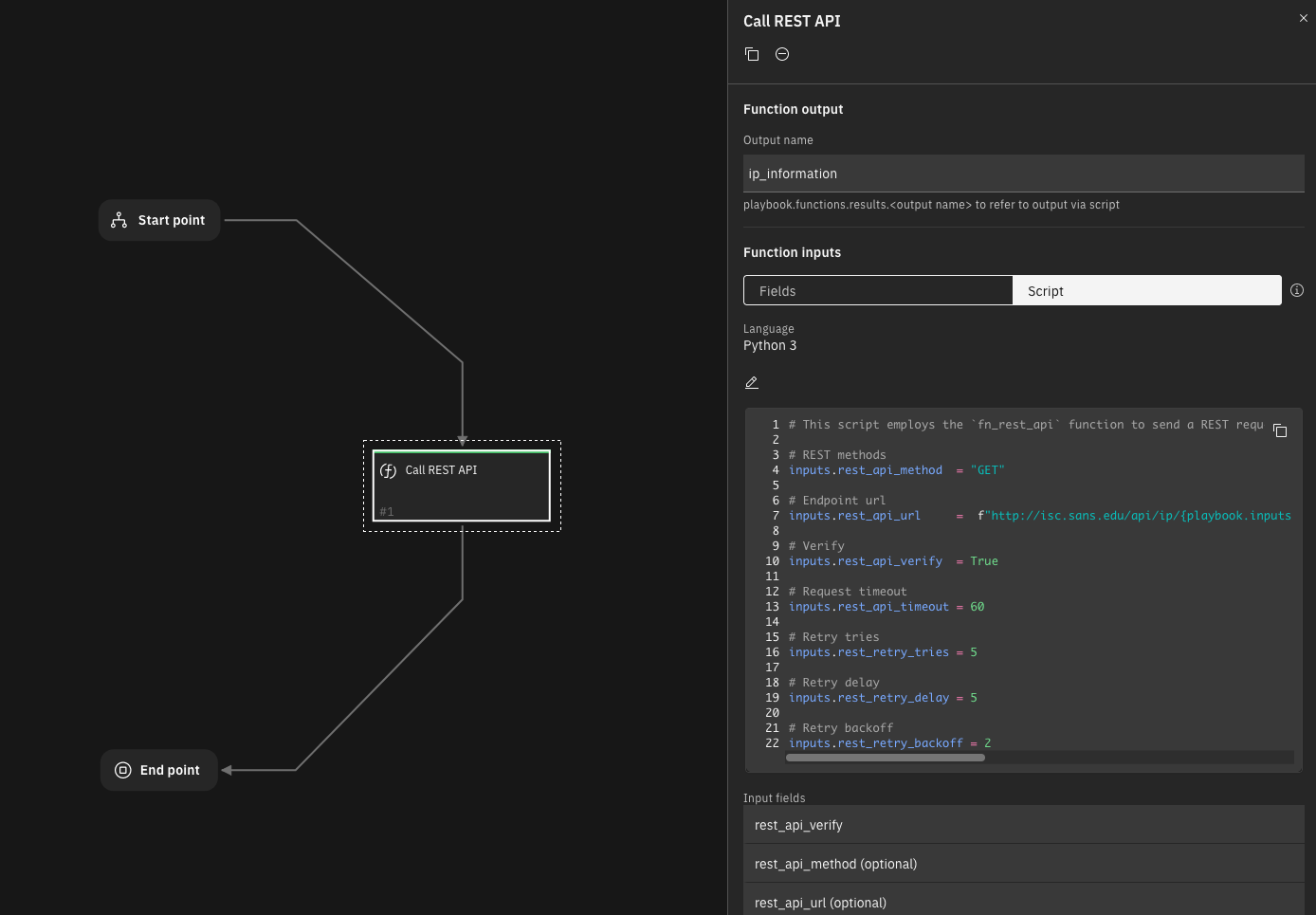Click the Output name field with ip_information
This screenshot has height=915, width=1316.
click(x=1023, y=174)
